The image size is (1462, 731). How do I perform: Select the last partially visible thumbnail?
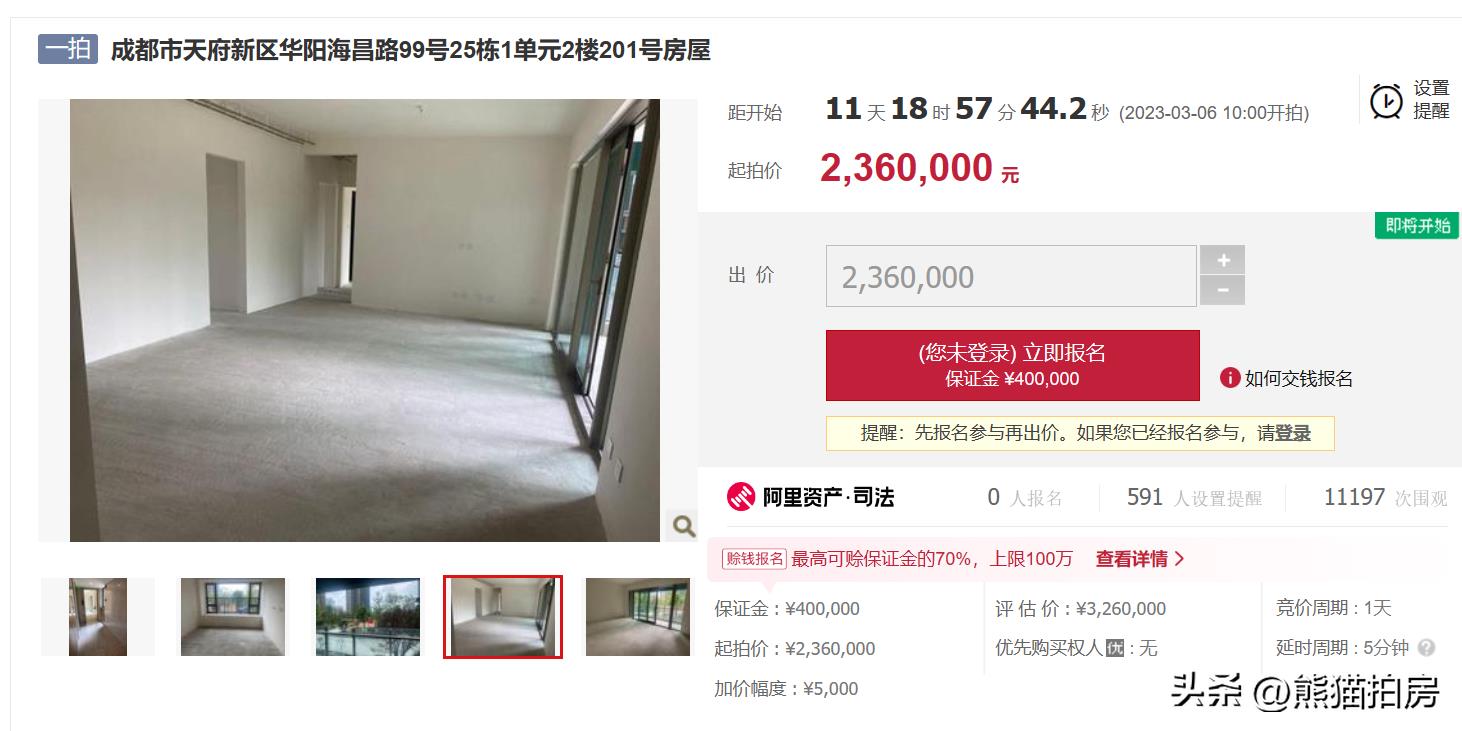click(638, 617)
